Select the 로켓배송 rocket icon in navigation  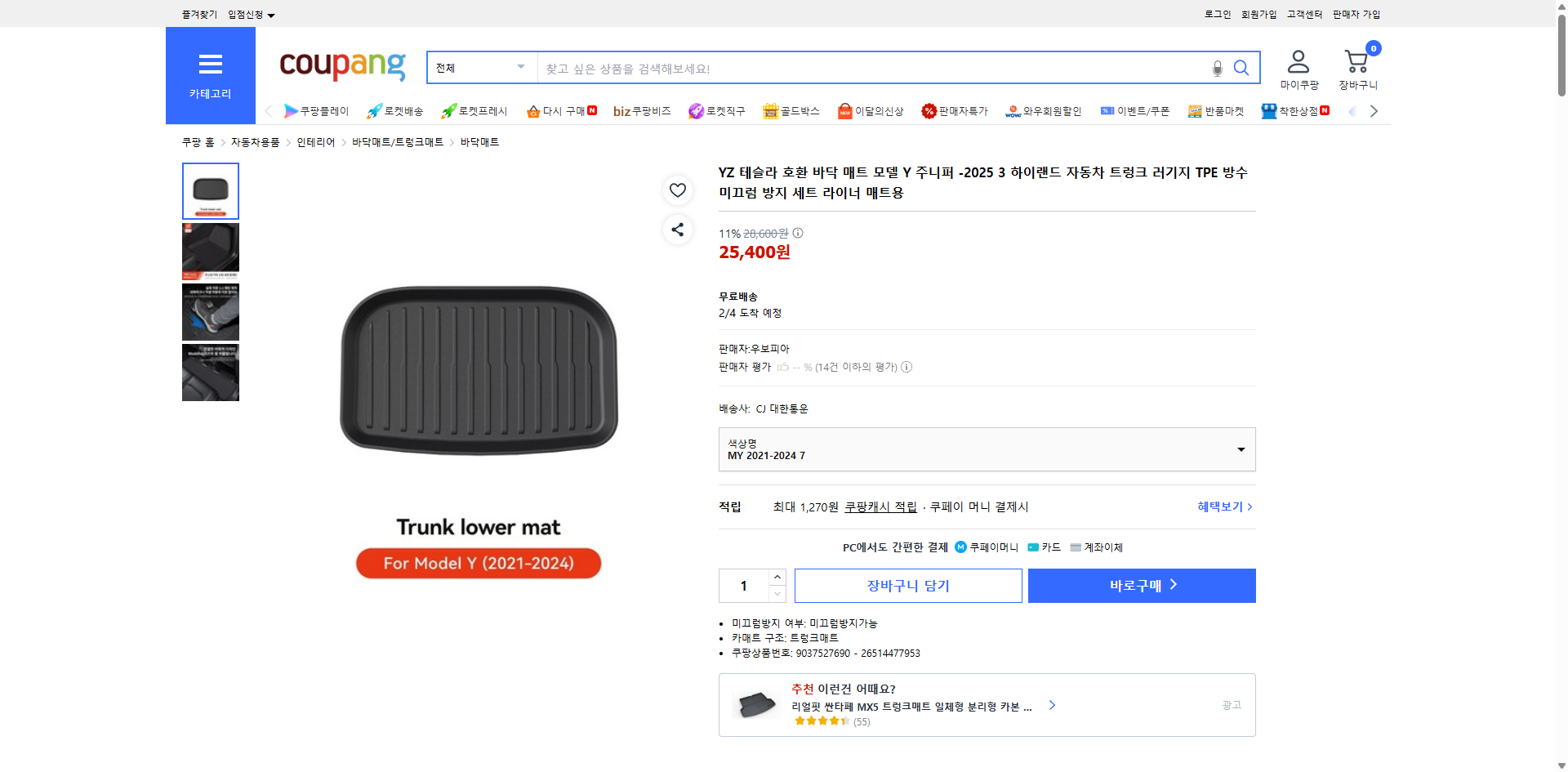coord(394,111)
